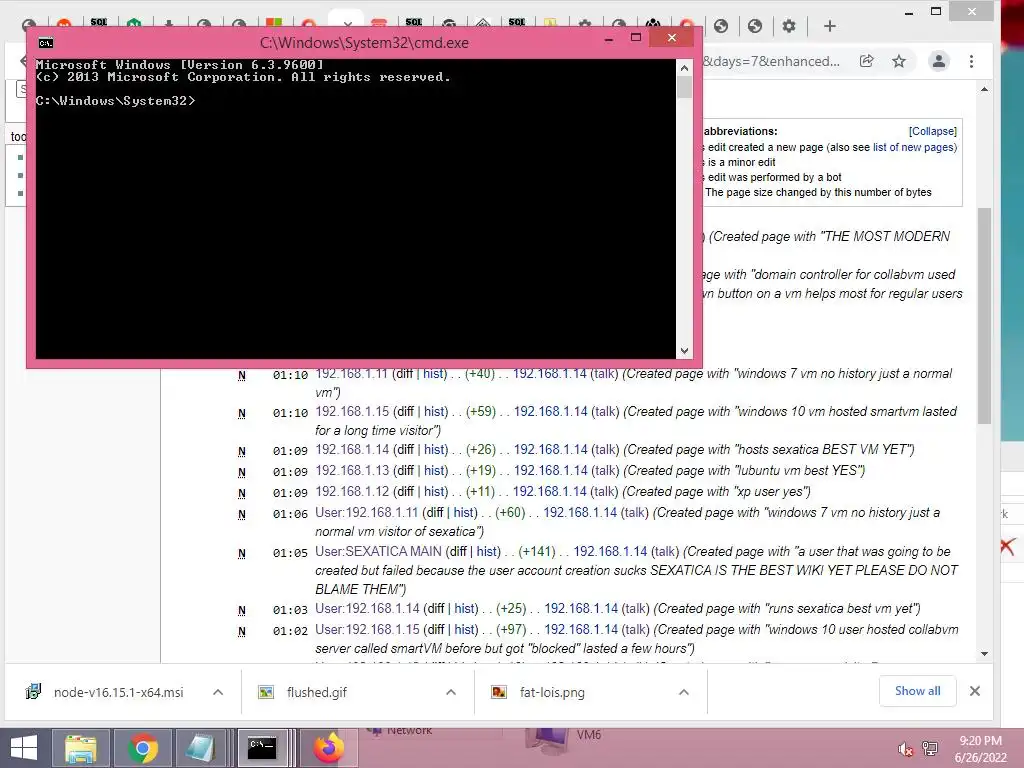This screenshot has height=768, width=1024.
Task: Click editor 192.168.1.14 in the +97 row
Action: coord(581,630)
